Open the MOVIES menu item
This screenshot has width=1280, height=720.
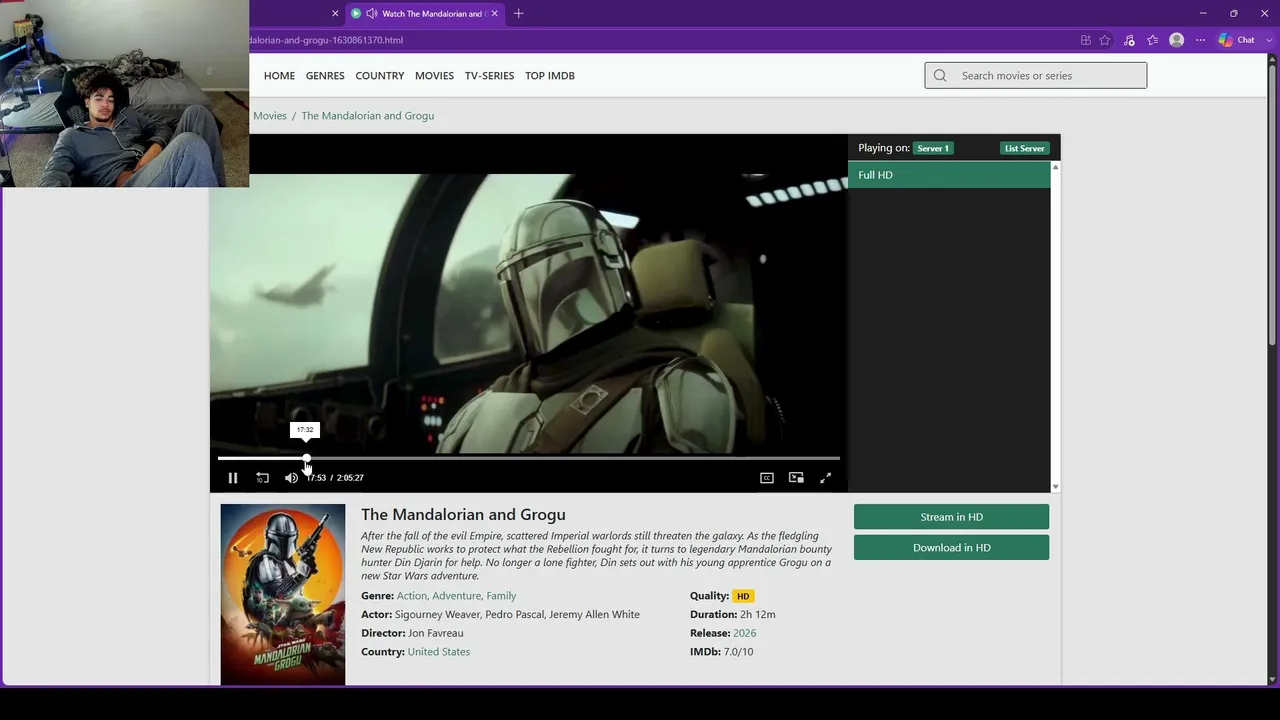(434, 76)
